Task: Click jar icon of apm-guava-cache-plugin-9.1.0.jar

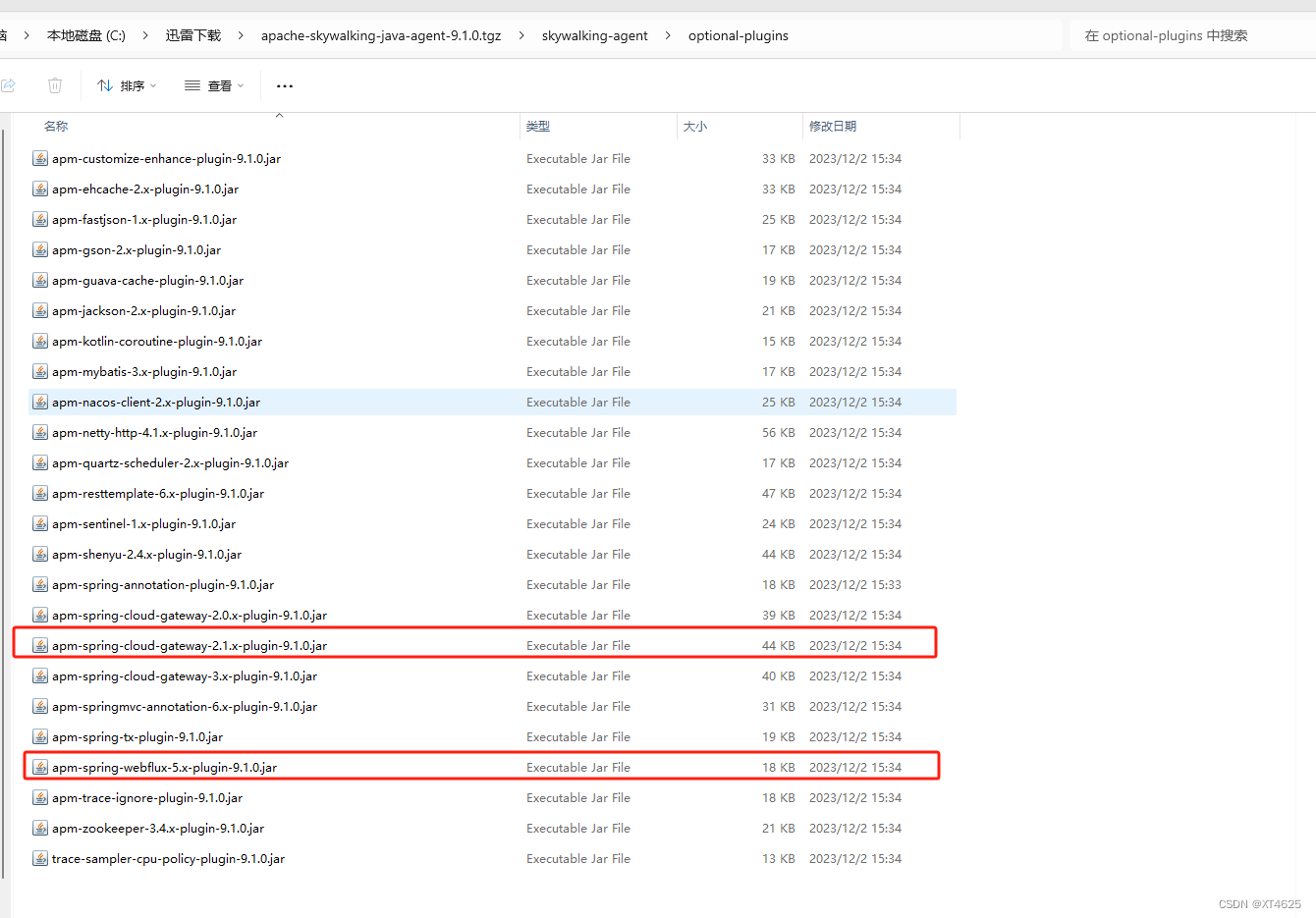Action: (x=40, y=280)
